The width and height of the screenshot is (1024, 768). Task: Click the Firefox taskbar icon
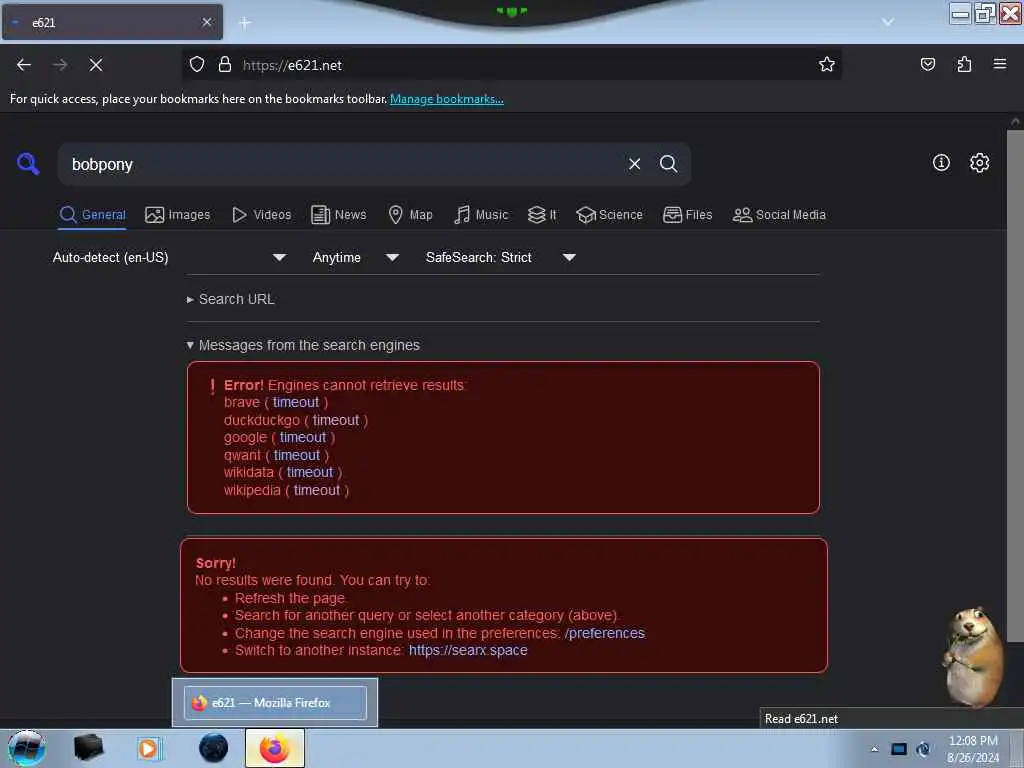point(275,748)
